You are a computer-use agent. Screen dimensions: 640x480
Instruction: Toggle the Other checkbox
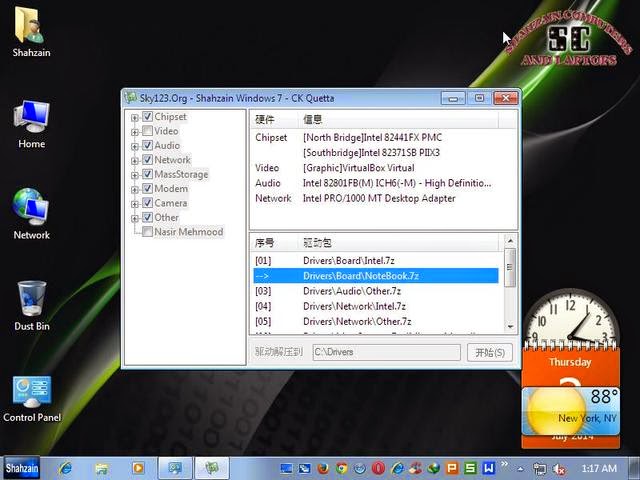click(x=147, y=217)
